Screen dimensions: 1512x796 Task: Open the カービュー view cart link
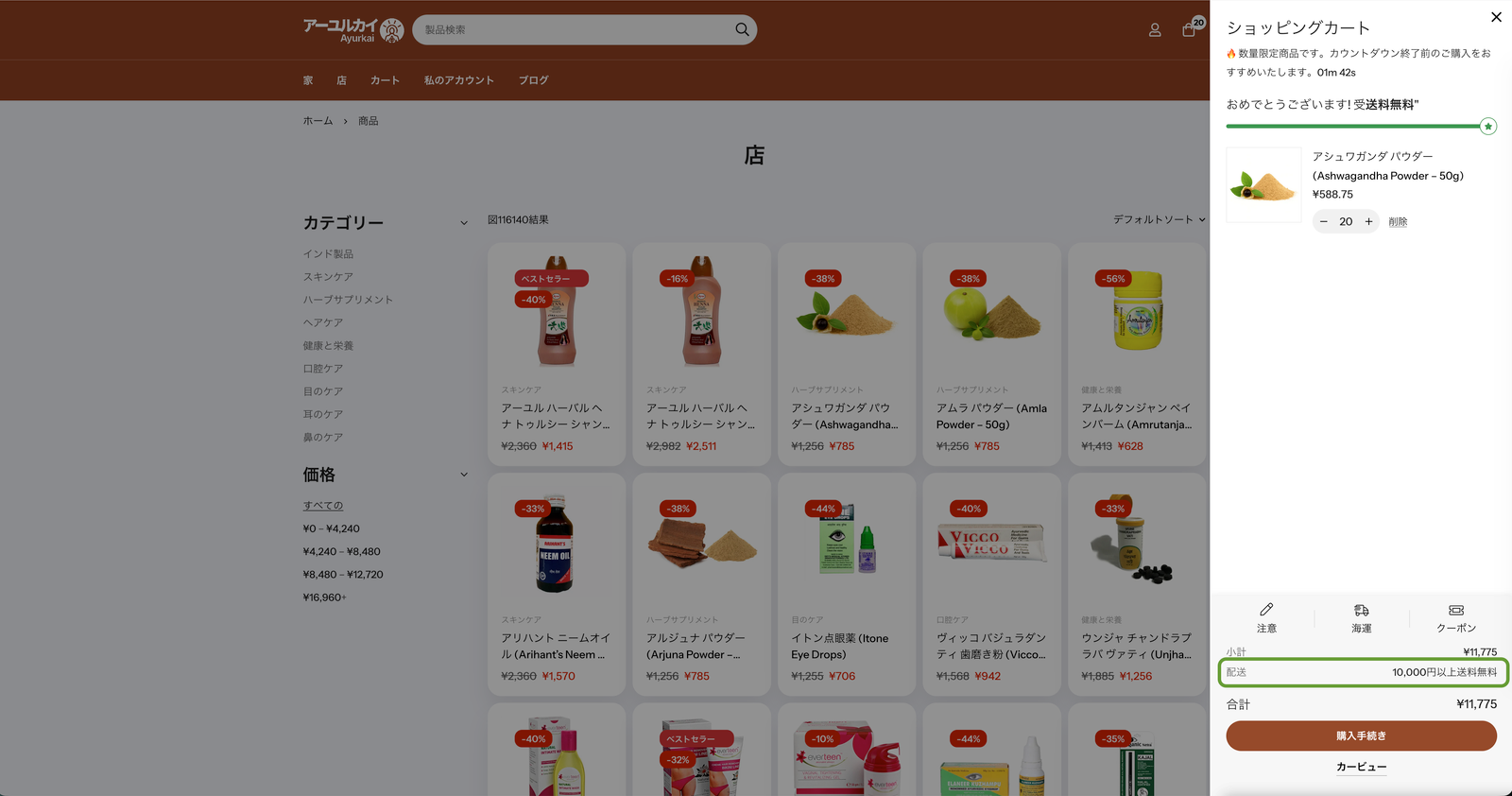pos(1361,767)
